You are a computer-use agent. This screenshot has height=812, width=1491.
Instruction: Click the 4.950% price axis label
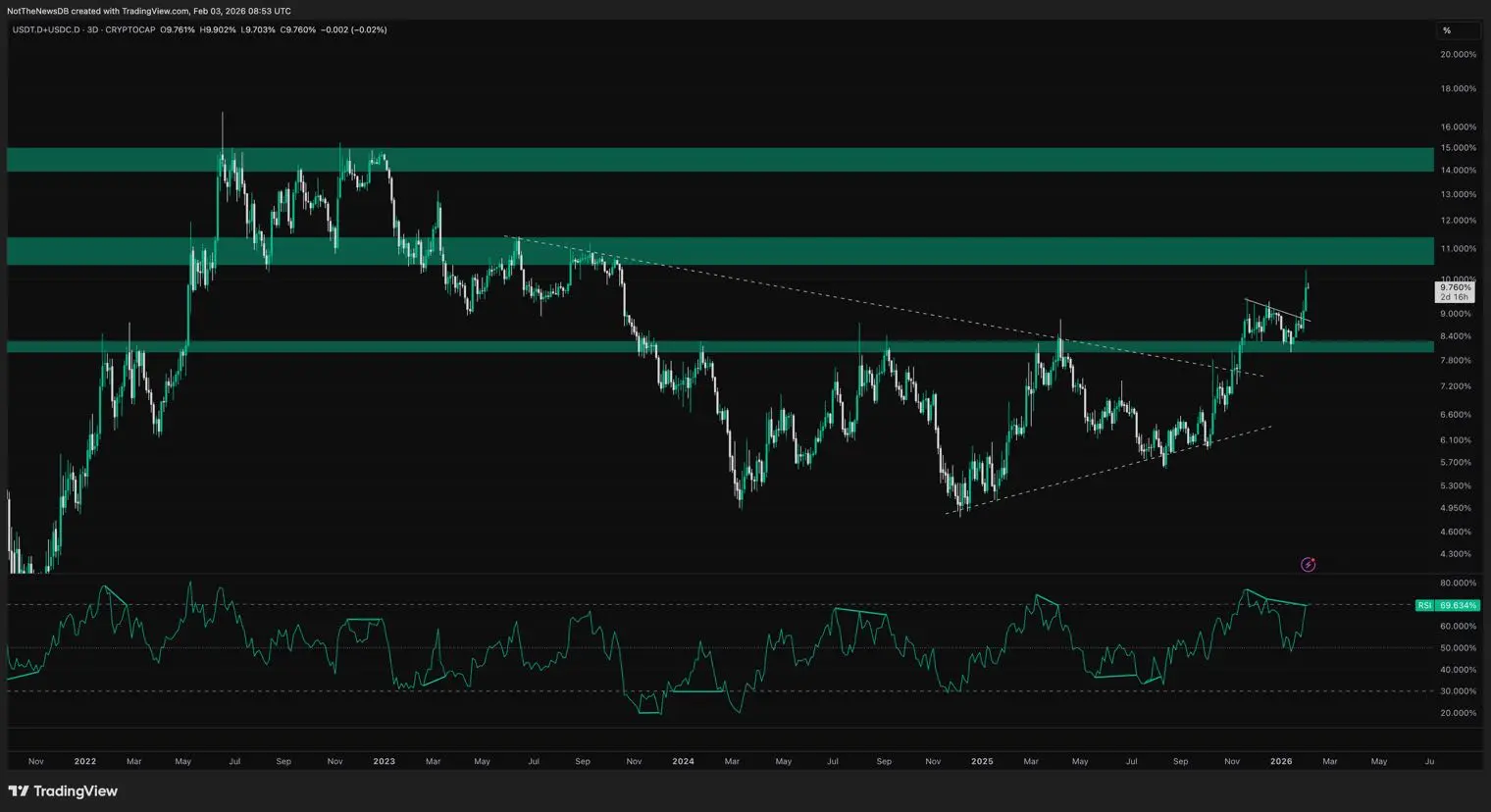[x=1456, y=508]
